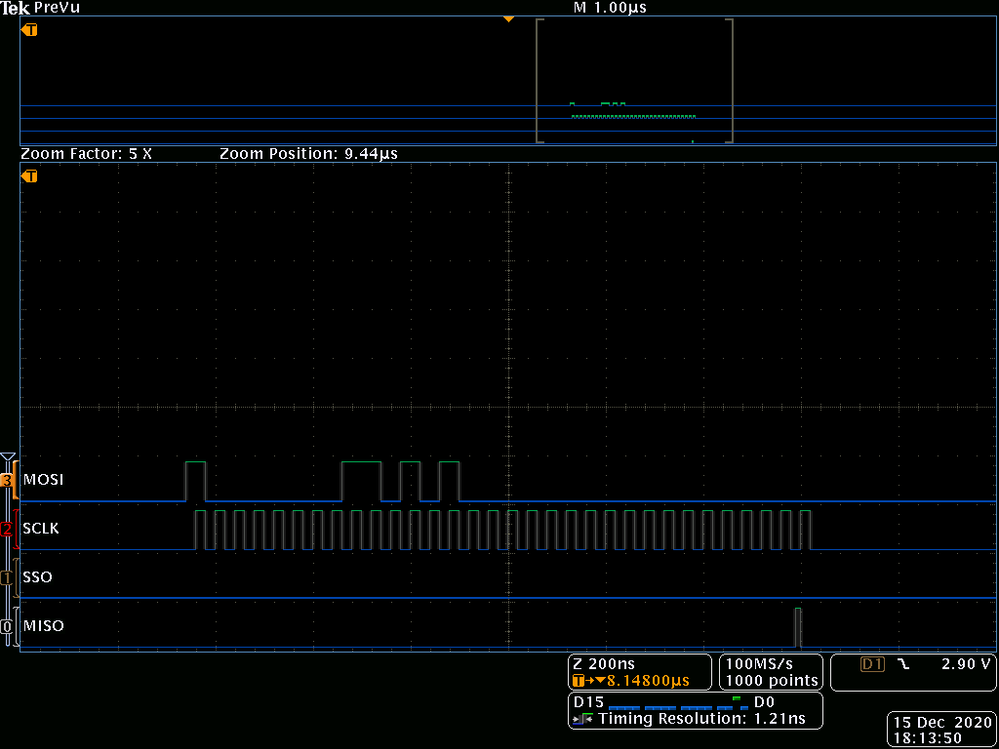Select the SSO channel 1 indicator

8,577
